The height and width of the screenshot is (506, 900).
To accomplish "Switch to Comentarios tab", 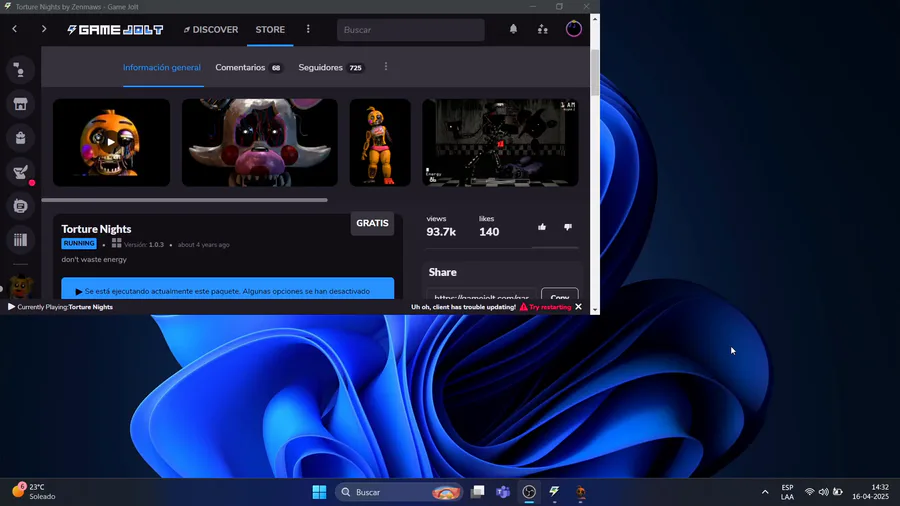I will tap(249, 68).
